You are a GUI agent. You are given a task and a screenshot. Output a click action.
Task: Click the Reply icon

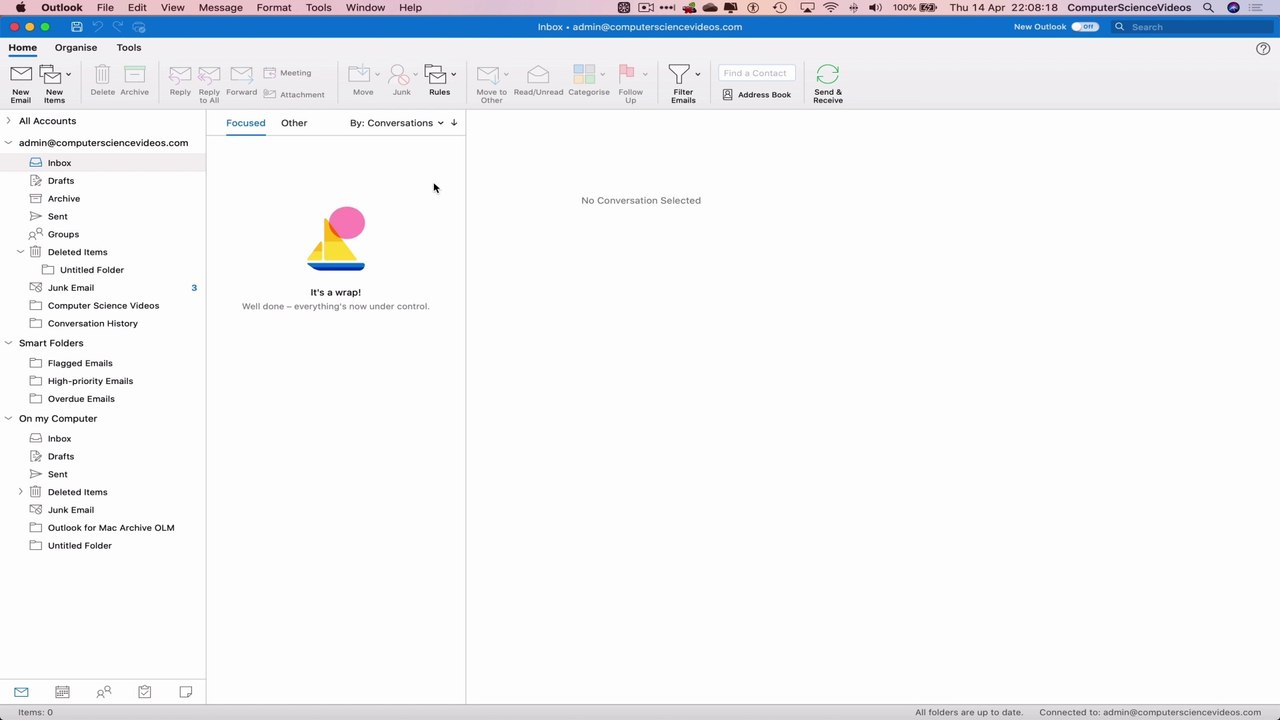[x=180, y=75]
